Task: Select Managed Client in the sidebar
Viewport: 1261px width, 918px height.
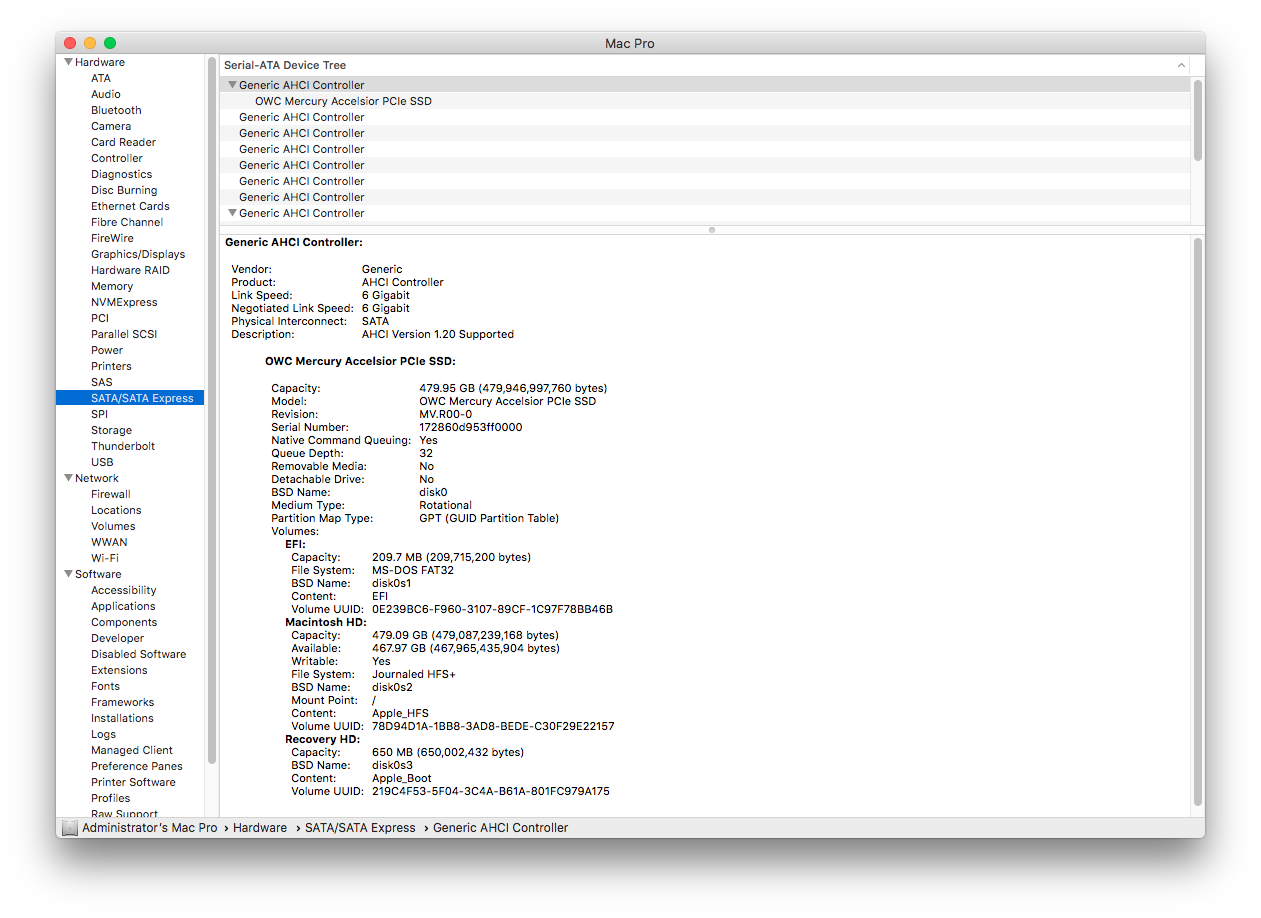Action: tap(132, 750)
